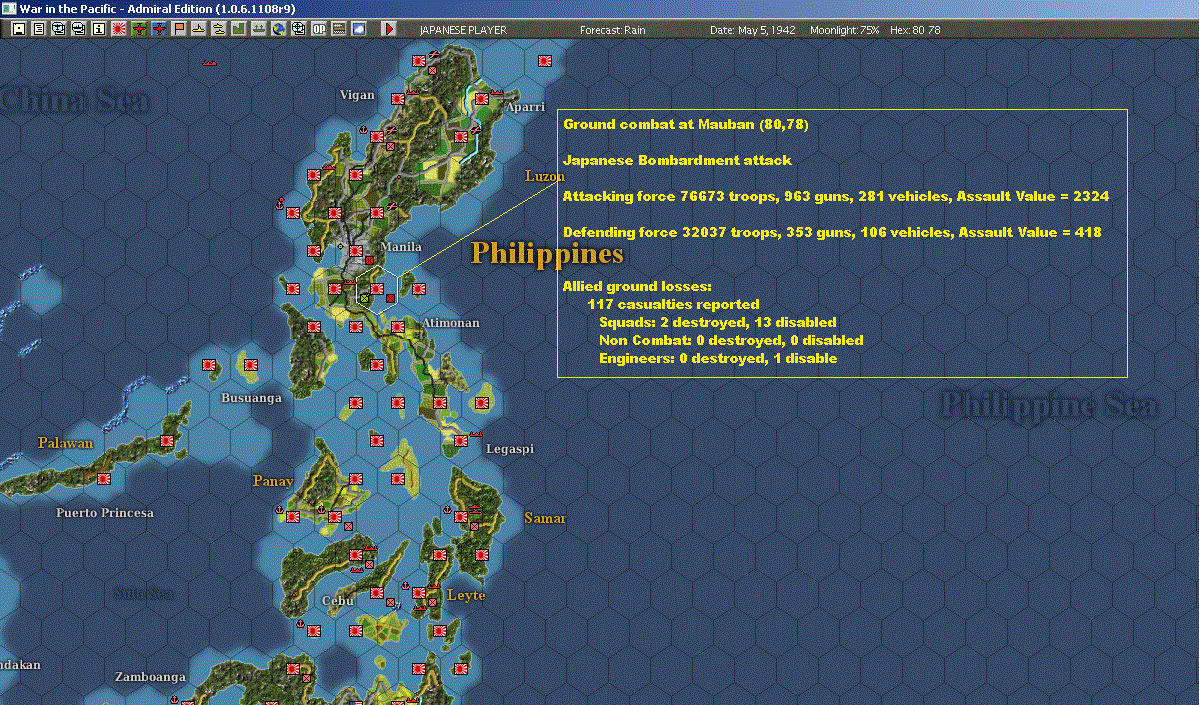1199x705 pixels.
Task: Click the Atimonan map label
Action: click(x=451, y=323)
